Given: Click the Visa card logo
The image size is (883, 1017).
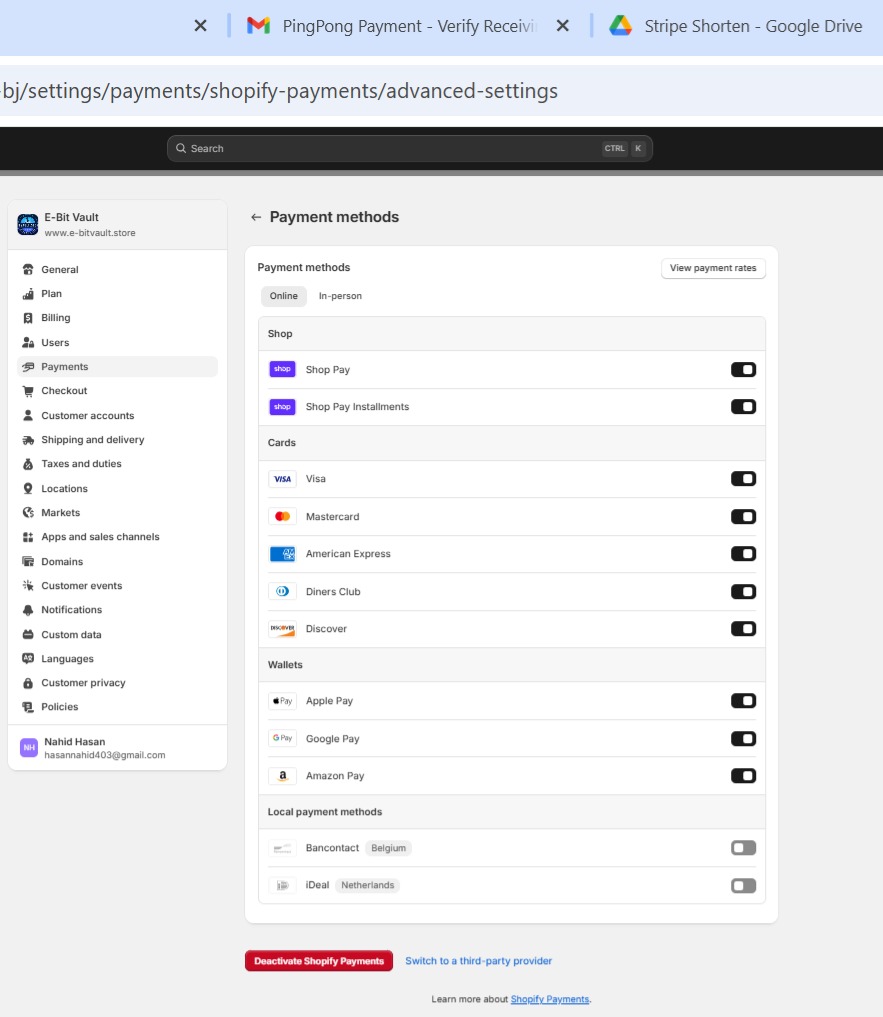Looking at the screenshot, I should [282, 479].
